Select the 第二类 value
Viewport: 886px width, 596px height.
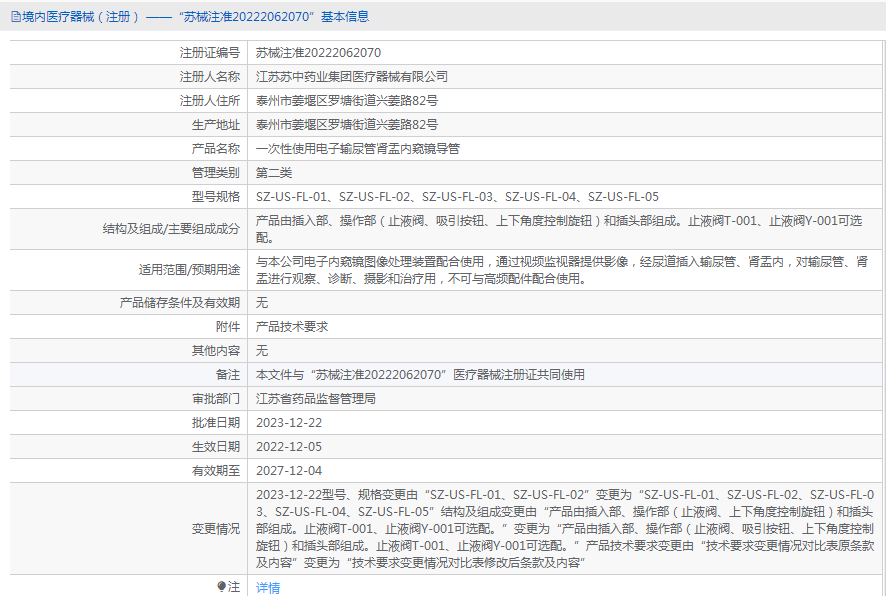click(x=273, y=172)
